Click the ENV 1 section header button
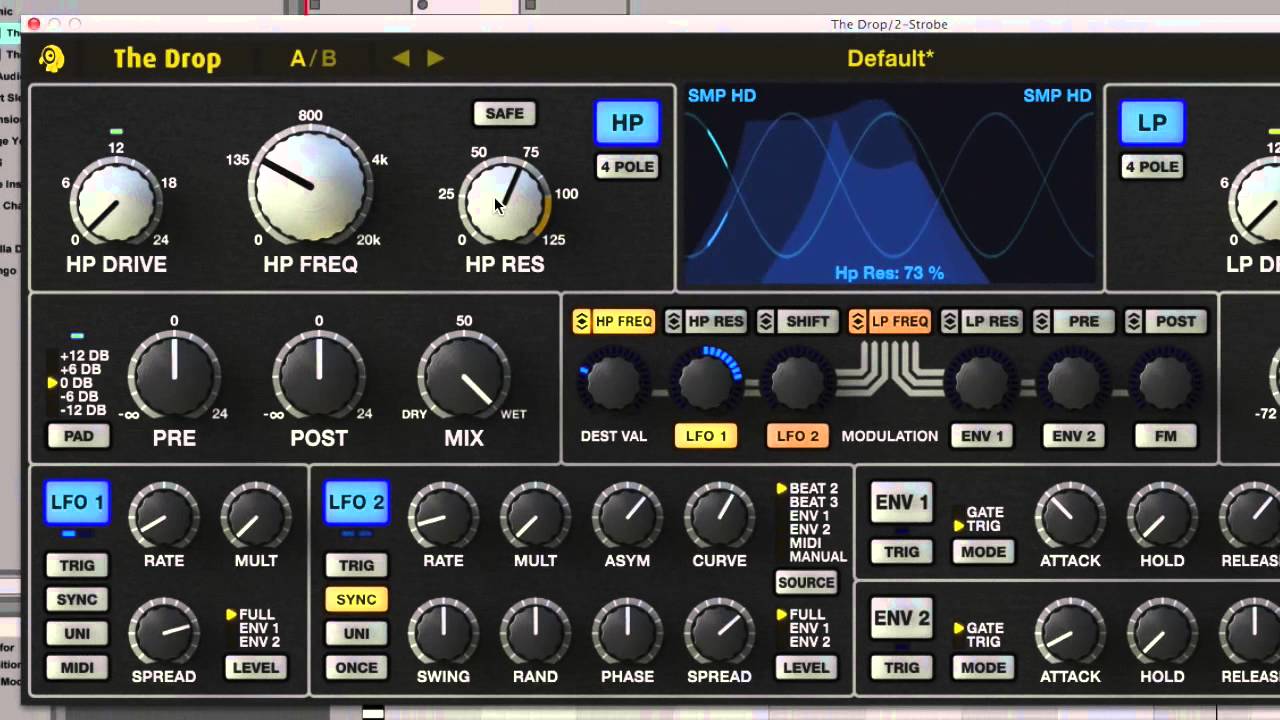The width and height of the screenshot is (1280, 720). click(901, 502)
